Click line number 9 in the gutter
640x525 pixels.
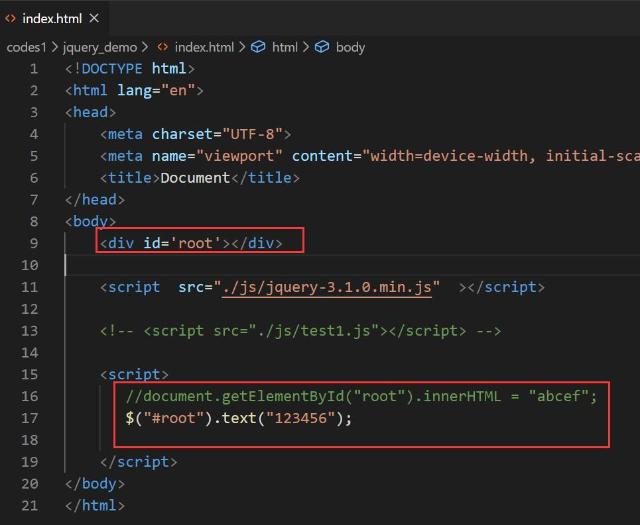pos(34,243)
